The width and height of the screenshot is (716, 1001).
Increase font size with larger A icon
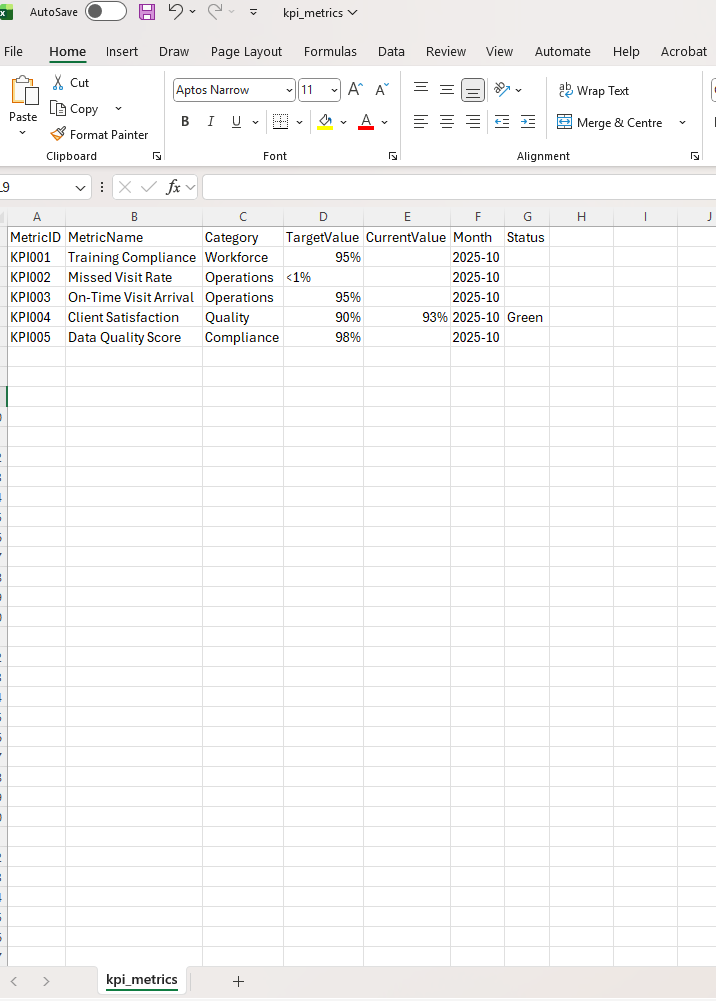click(355, 90)
